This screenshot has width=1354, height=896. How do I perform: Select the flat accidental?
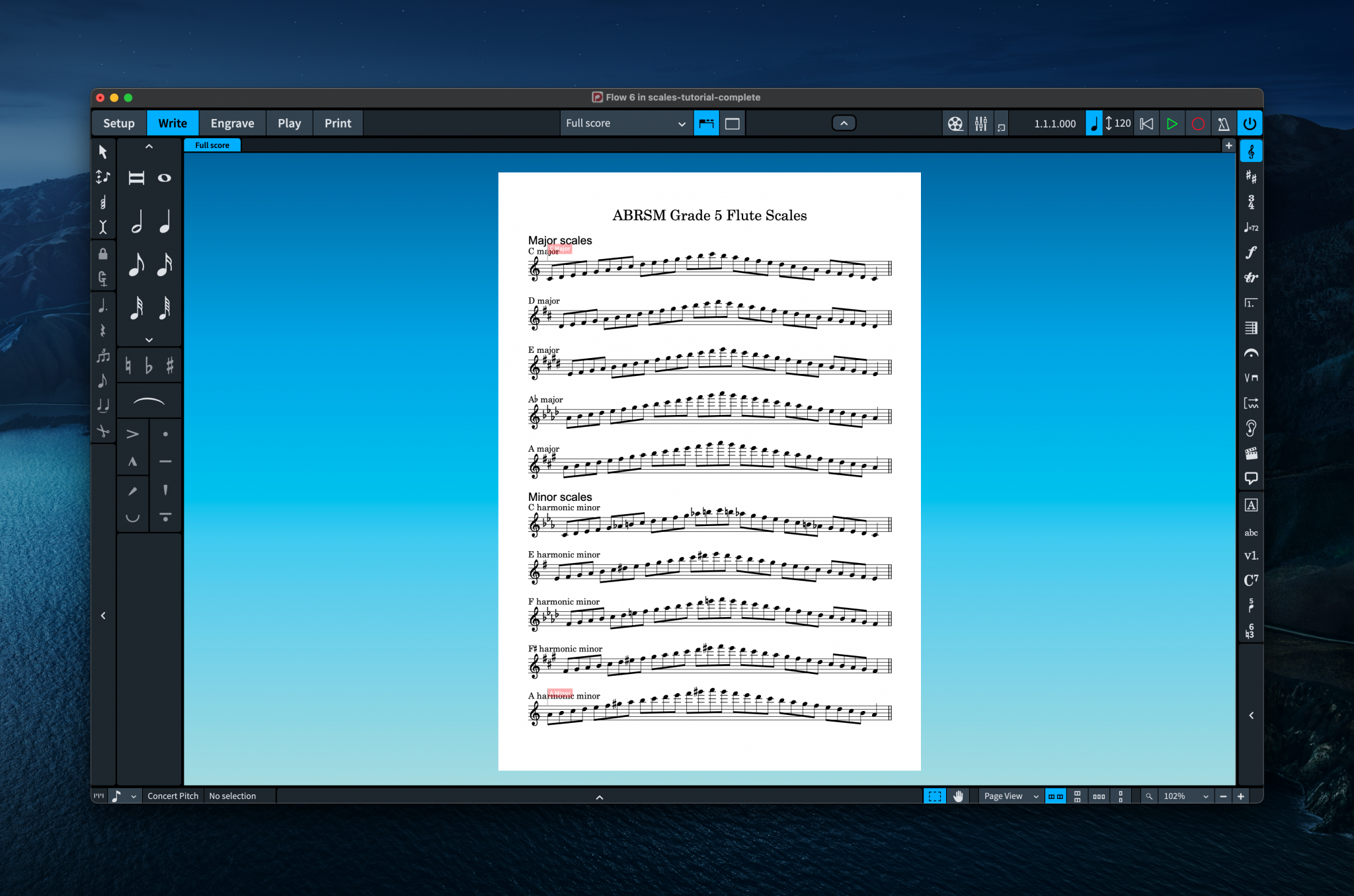tap(149, 365)
